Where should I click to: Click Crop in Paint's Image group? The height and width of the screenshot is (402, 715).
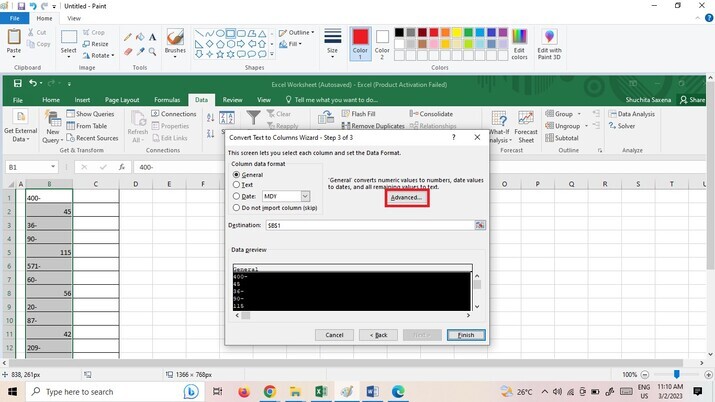[x=94, y=32]
